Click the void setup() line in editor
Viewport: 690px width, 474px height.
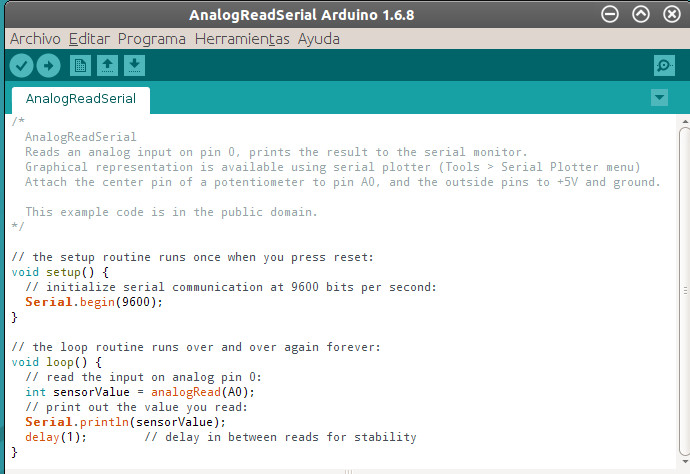tap(62, 272)
